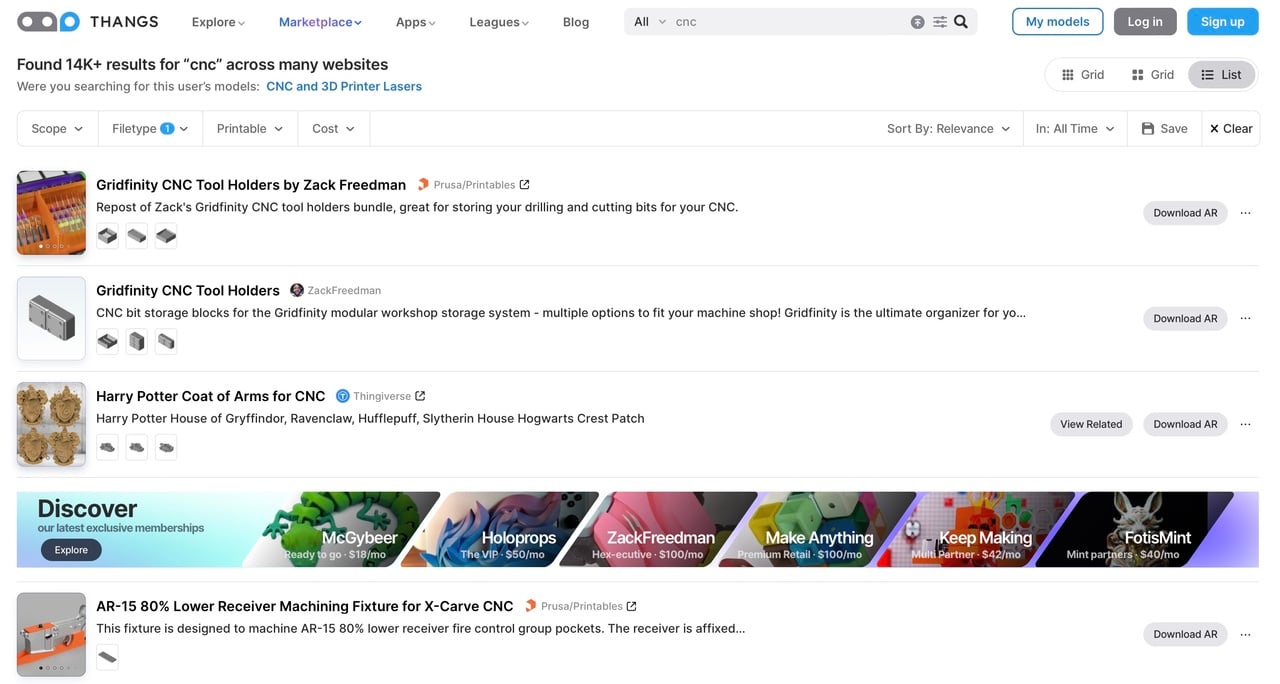This screenshot has width=1280, height=684.
Task: Open external link icon next to Thingiverse
Action: coord(420,396)
